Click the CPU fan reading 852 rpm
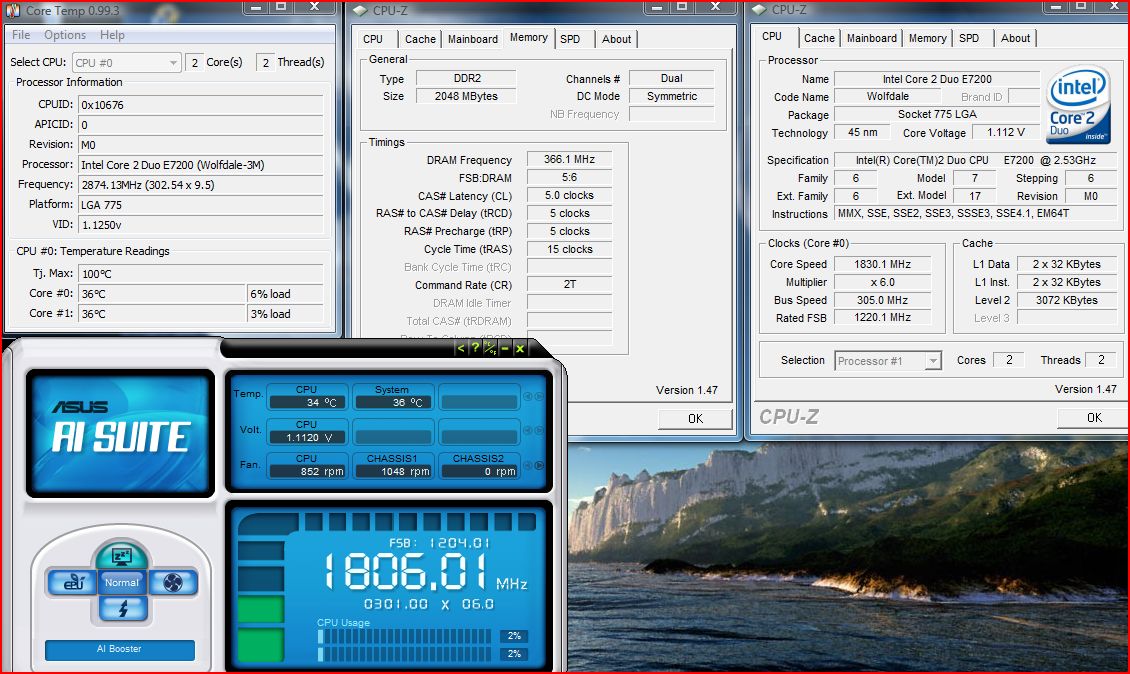The image size is (1130, 674). (308, 471)
